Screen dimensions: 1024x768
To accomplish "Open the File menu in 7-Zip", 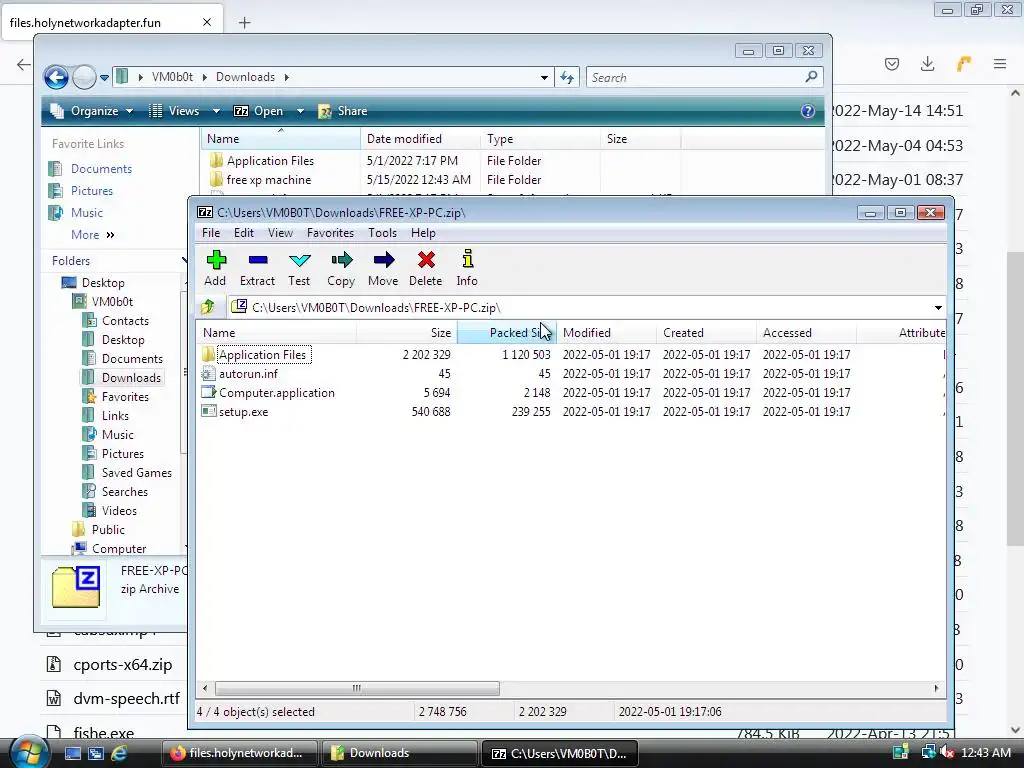I will point(211,232).
